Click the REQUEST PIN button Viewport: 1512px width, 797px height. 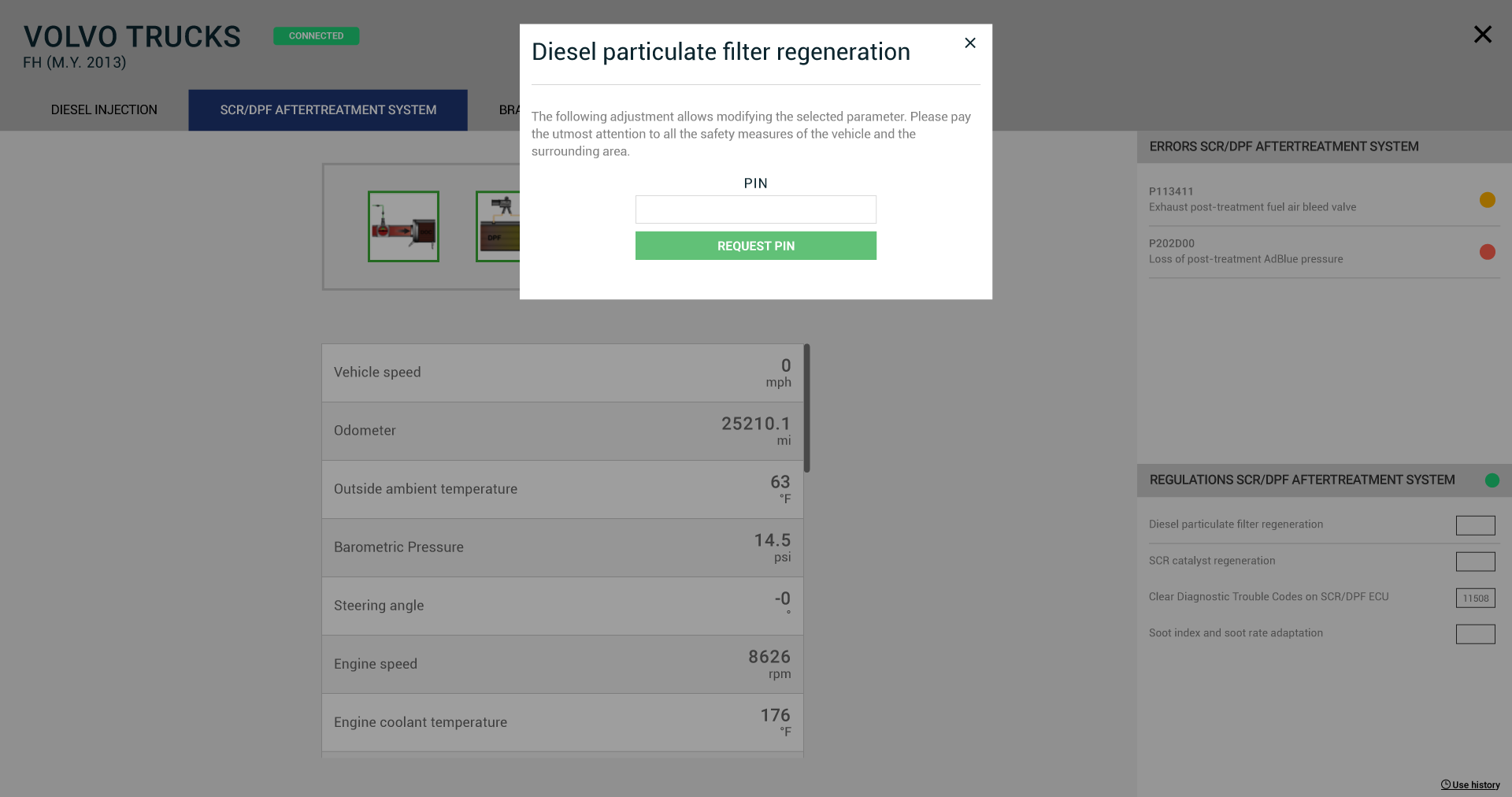coord(756,246)
